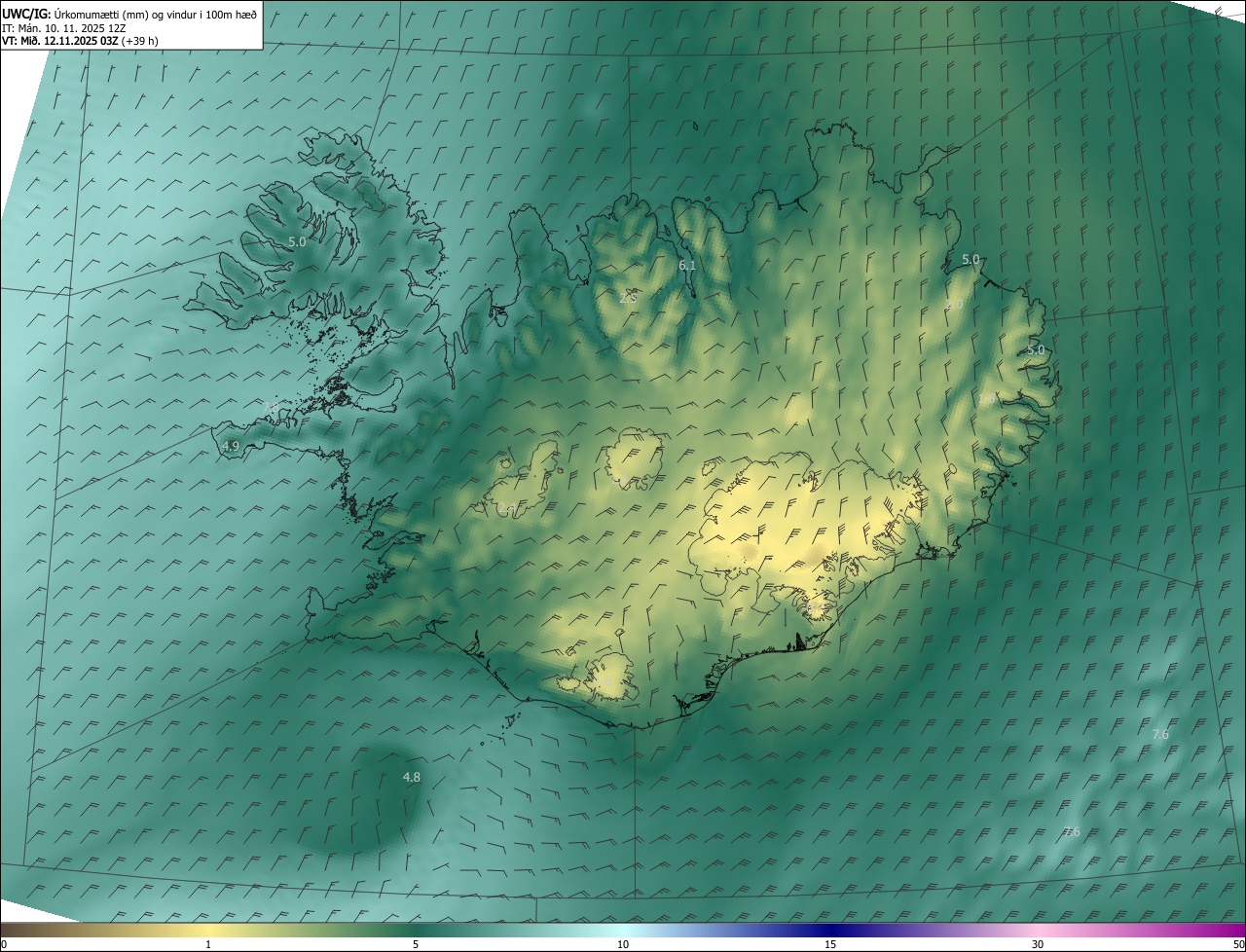Click the dark blue section of the colorbar
This screenshot has height=952, width=1246.
click(x=832, y=930)
